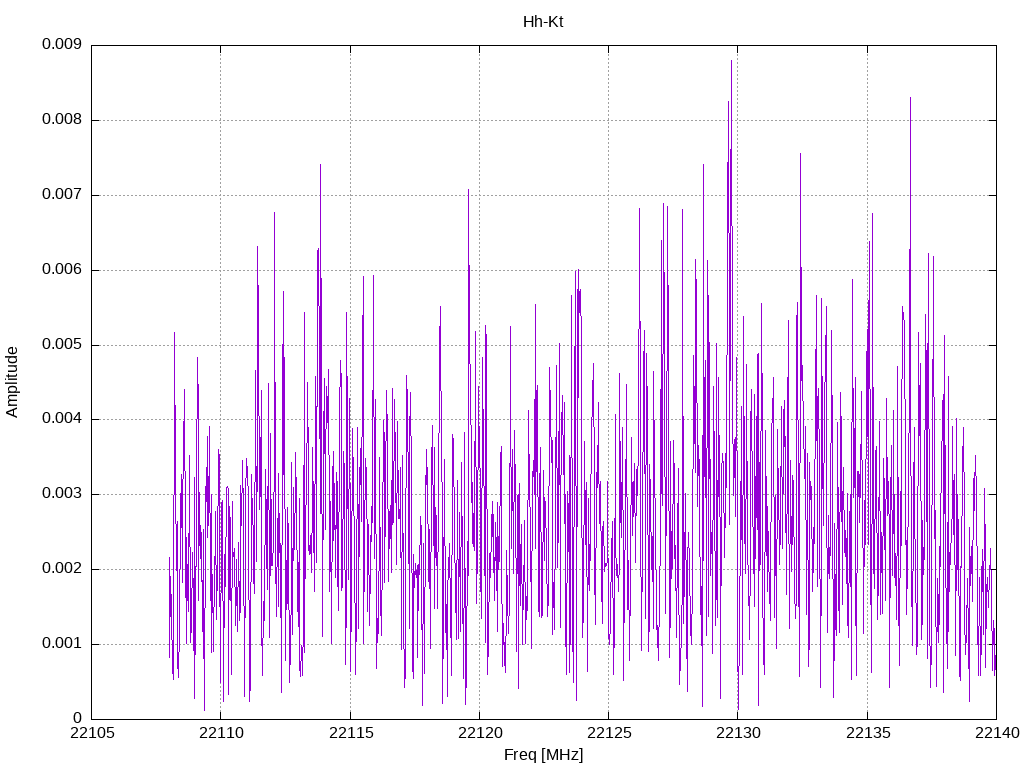
Task: Click the x-axis tick label 22105
Action: point(91,733)
